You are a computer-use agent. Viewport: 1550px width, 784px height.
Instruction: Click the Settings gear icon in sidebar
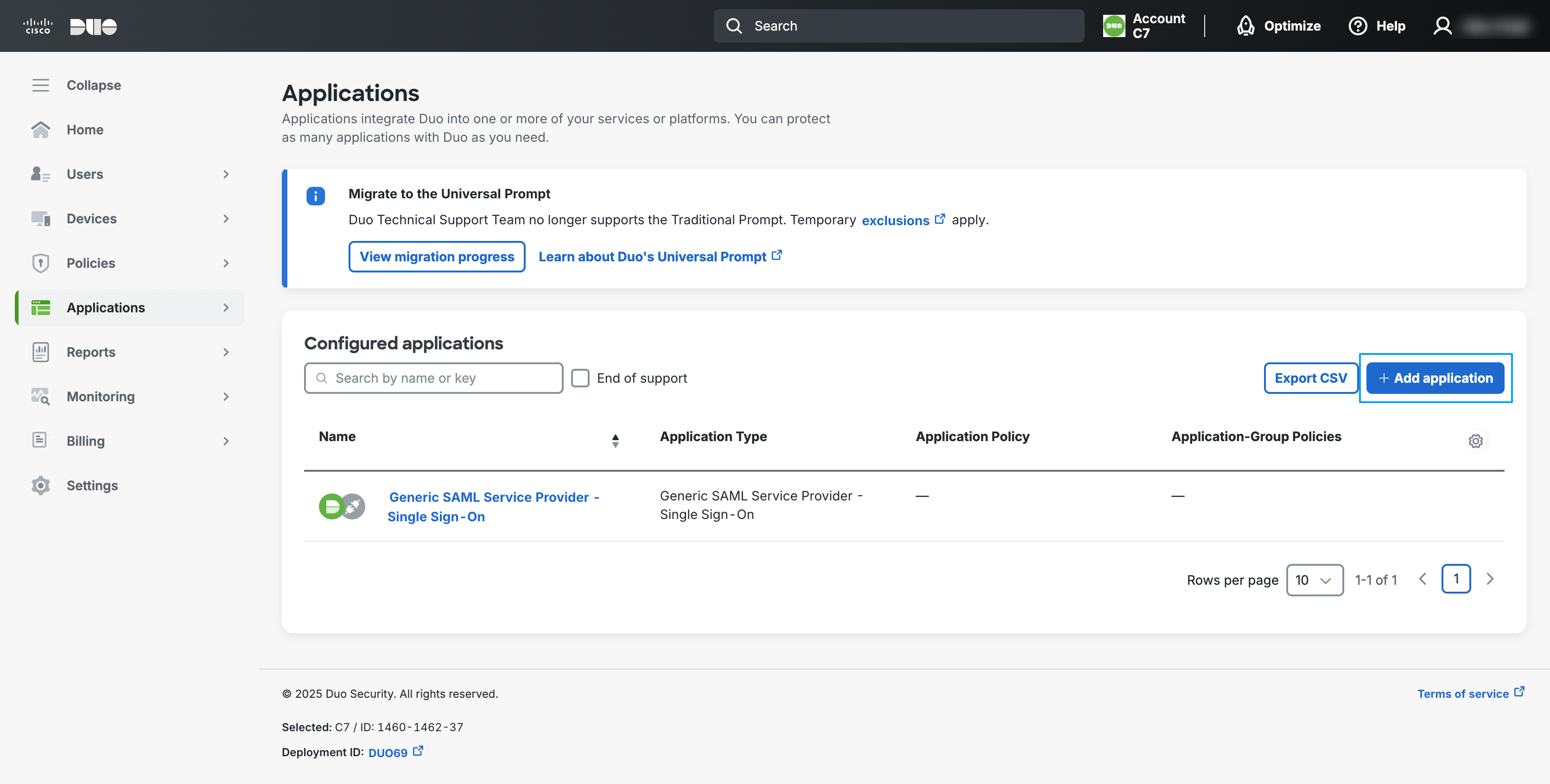(x=40, y=486)
